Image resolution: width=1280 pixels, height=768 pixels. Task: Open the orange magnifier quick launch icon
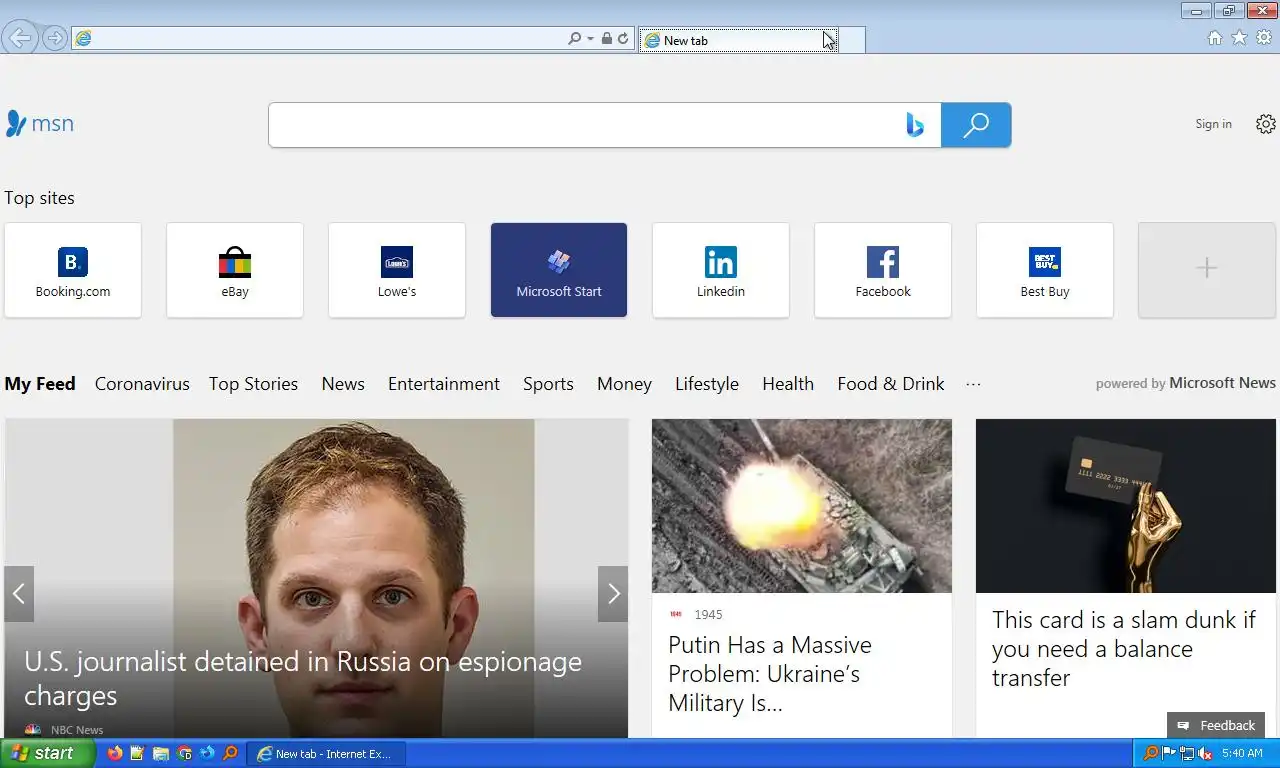[230, 753]
